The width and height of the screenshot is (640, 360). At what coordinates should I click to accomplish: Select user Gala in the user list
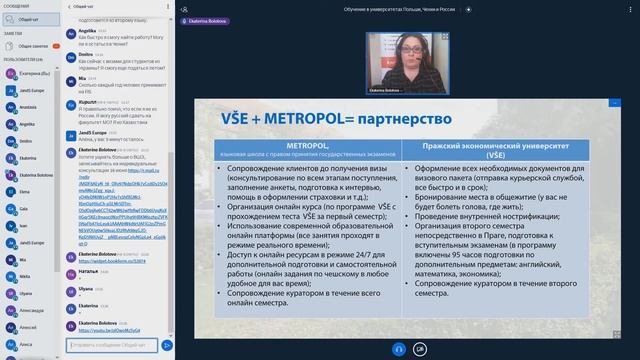point(29,209)
